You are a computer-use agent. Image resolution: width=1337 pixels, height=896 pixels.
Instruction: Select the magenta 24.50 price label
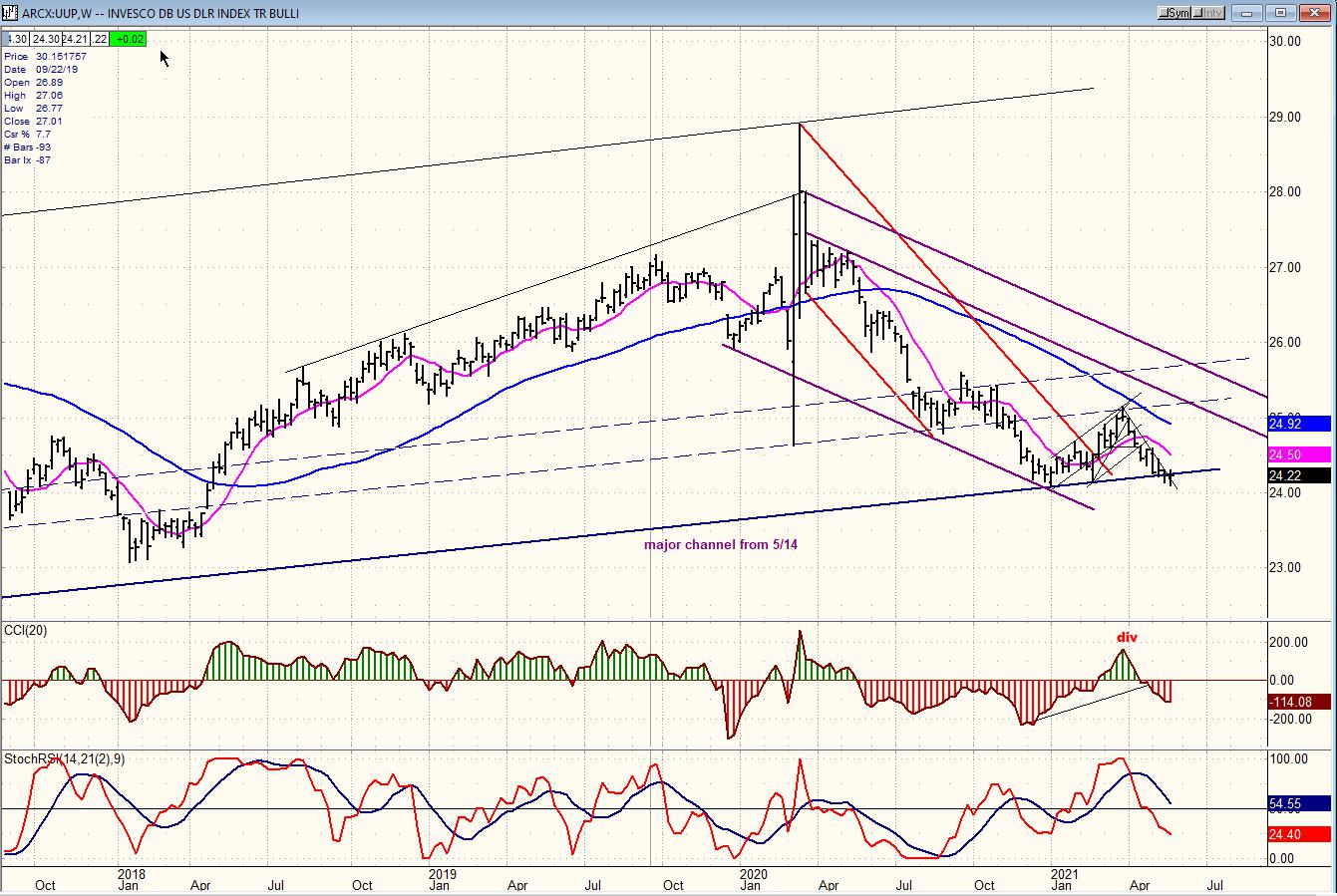point(1298,454)
